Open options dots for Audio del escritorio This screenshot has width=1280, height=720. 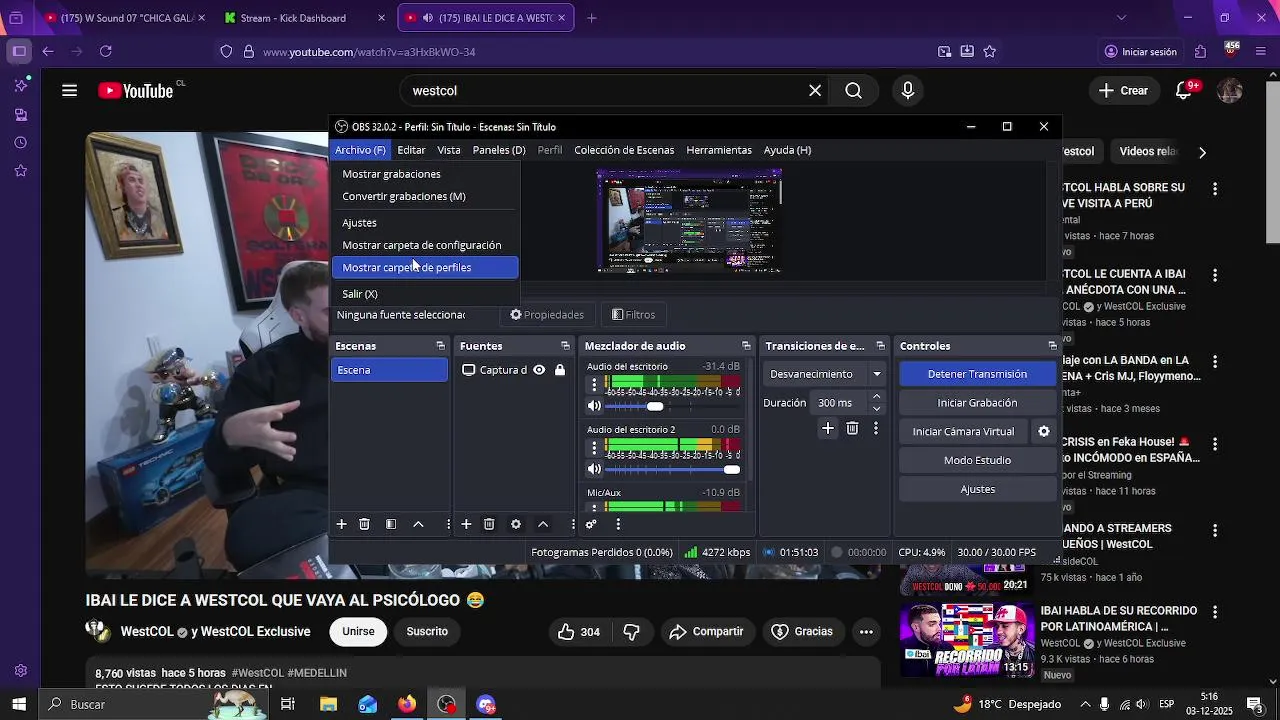point(594,384)
